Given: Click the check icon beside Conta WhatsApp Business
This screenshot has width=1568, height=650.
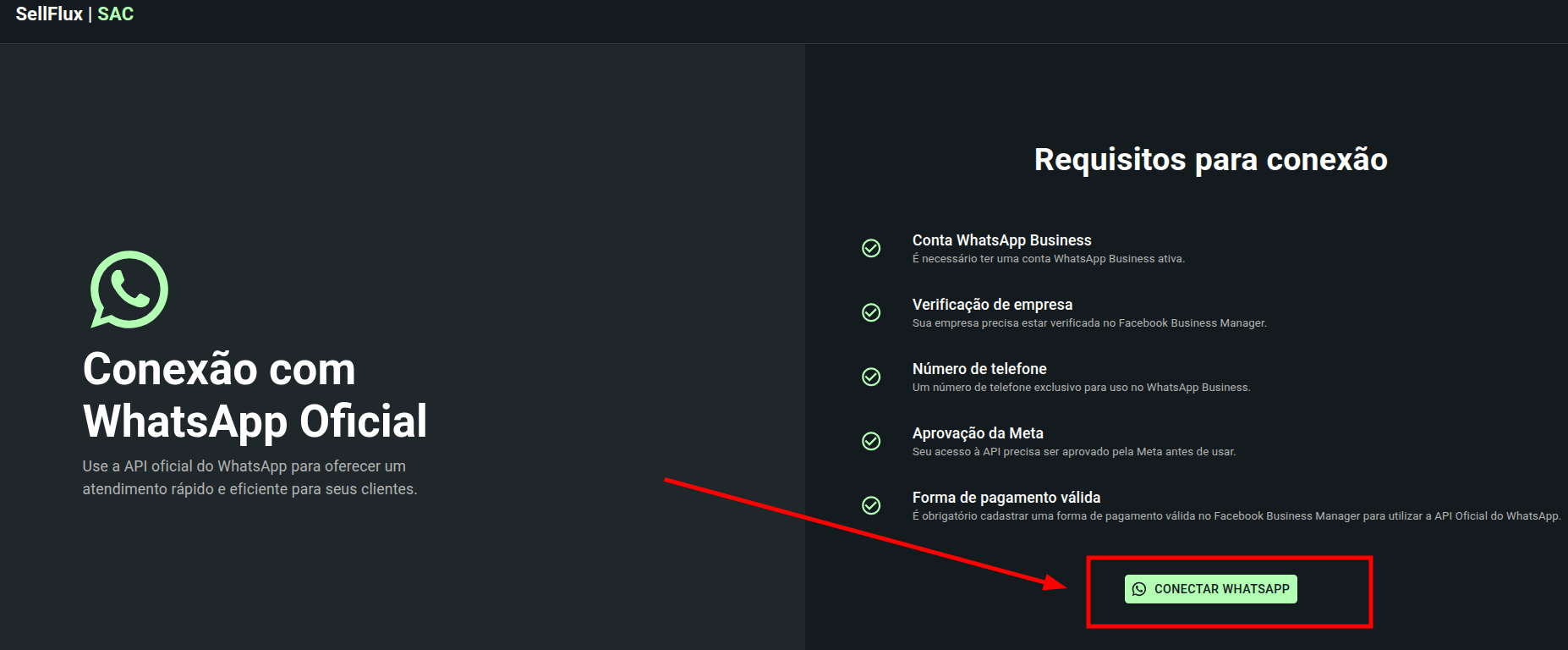Looking at the screenshot, I should (x=871, y=248).
